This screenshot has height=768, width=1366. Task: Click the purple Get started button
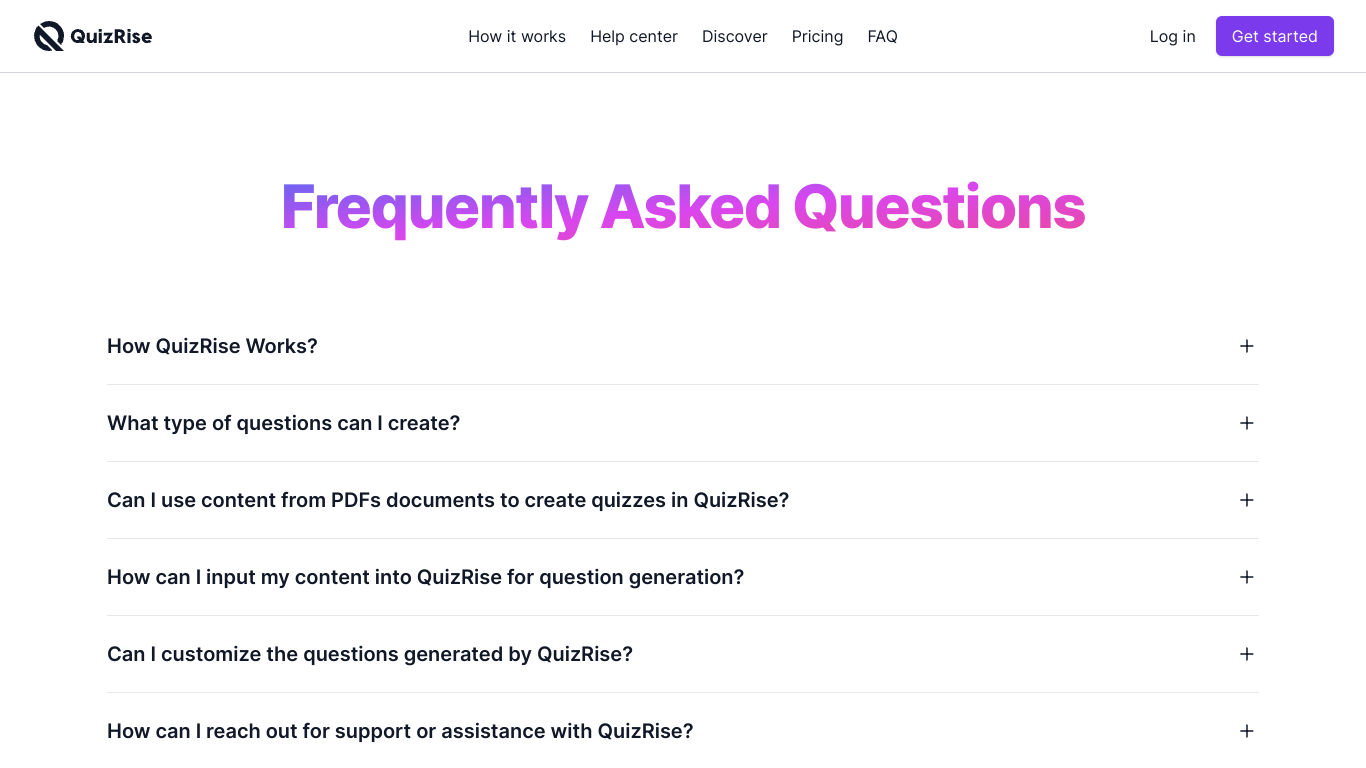pos(1275,36)
